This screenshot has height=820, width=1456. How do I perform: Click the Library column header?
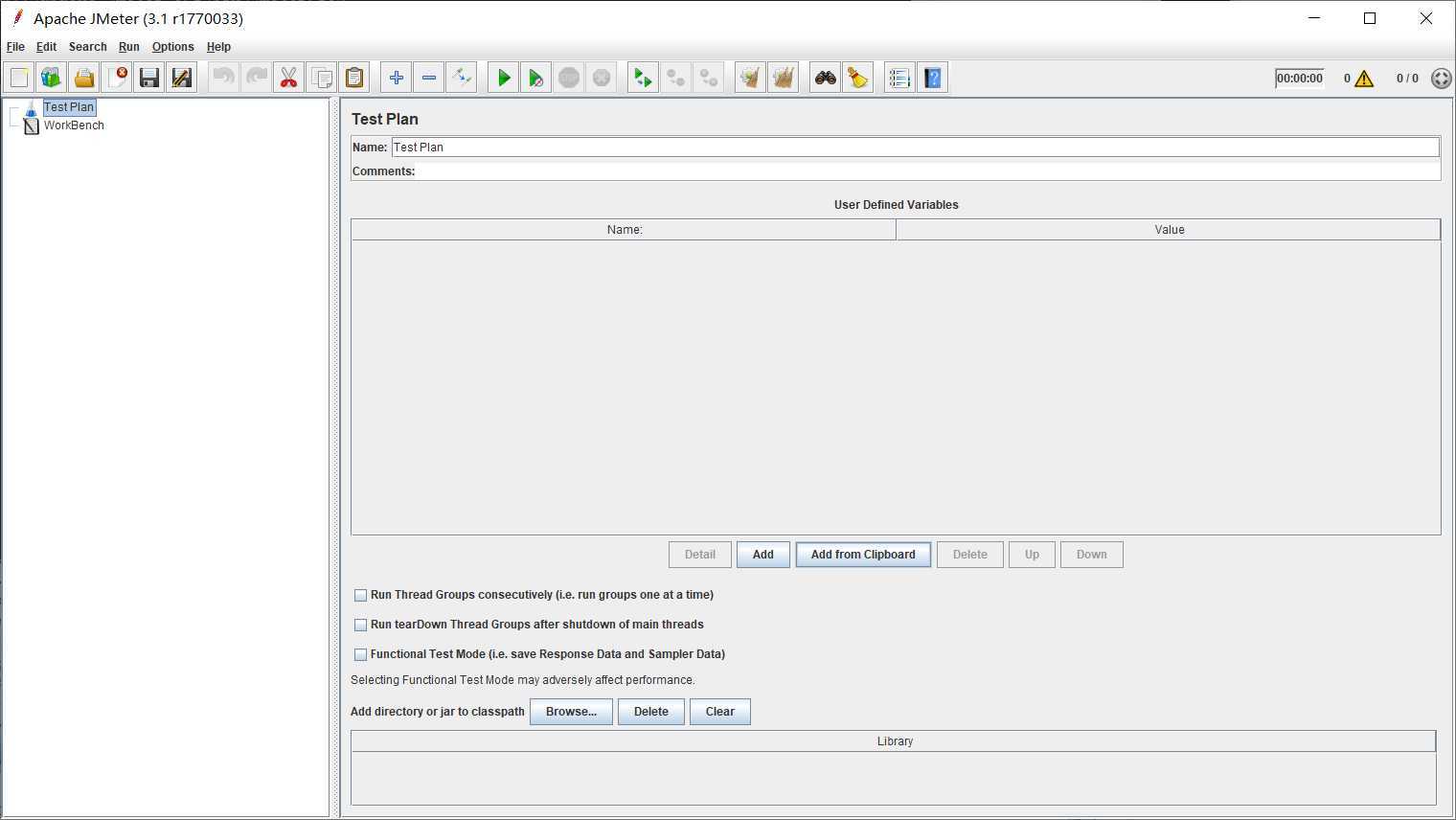coord(894,741)
